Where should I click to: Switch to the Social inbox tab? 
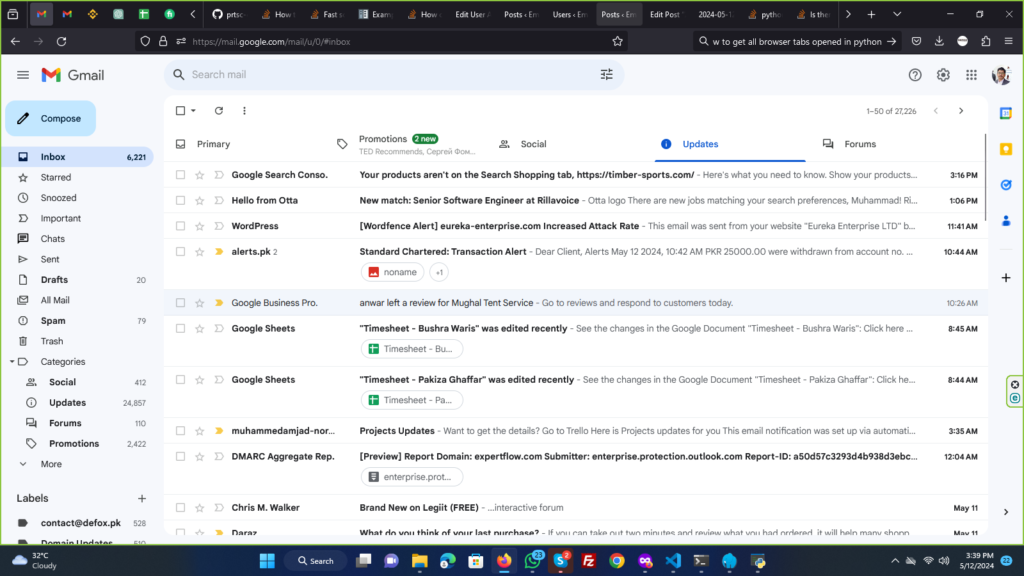click(533, 144)
